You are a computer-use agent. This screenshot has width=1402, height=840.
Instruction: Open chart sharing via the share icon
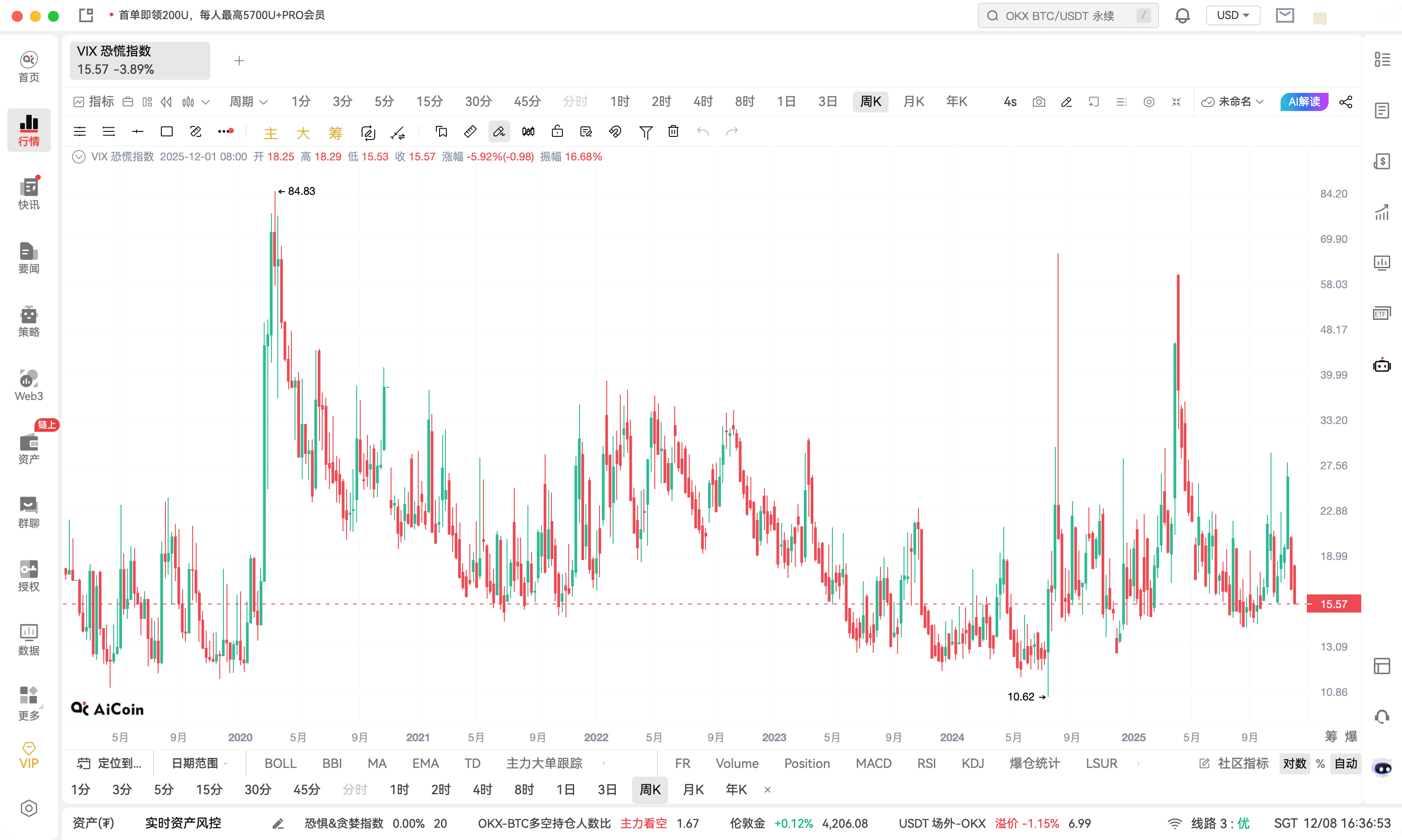point(1346,102)
